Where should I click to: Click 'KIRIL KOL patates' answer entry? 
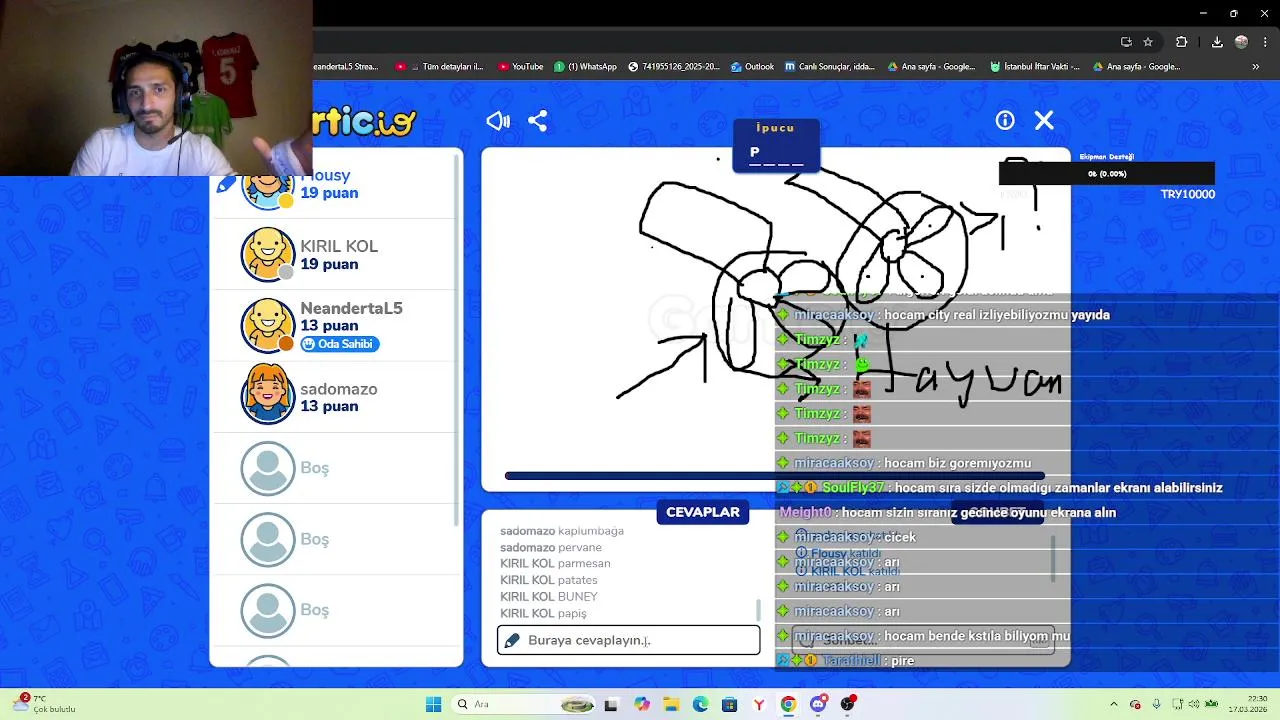click(x=549, y=580)
